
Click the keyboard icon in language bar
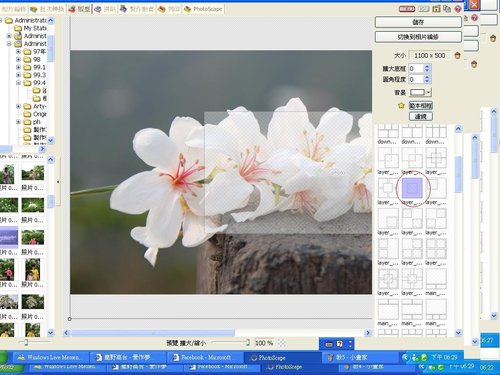329,344
